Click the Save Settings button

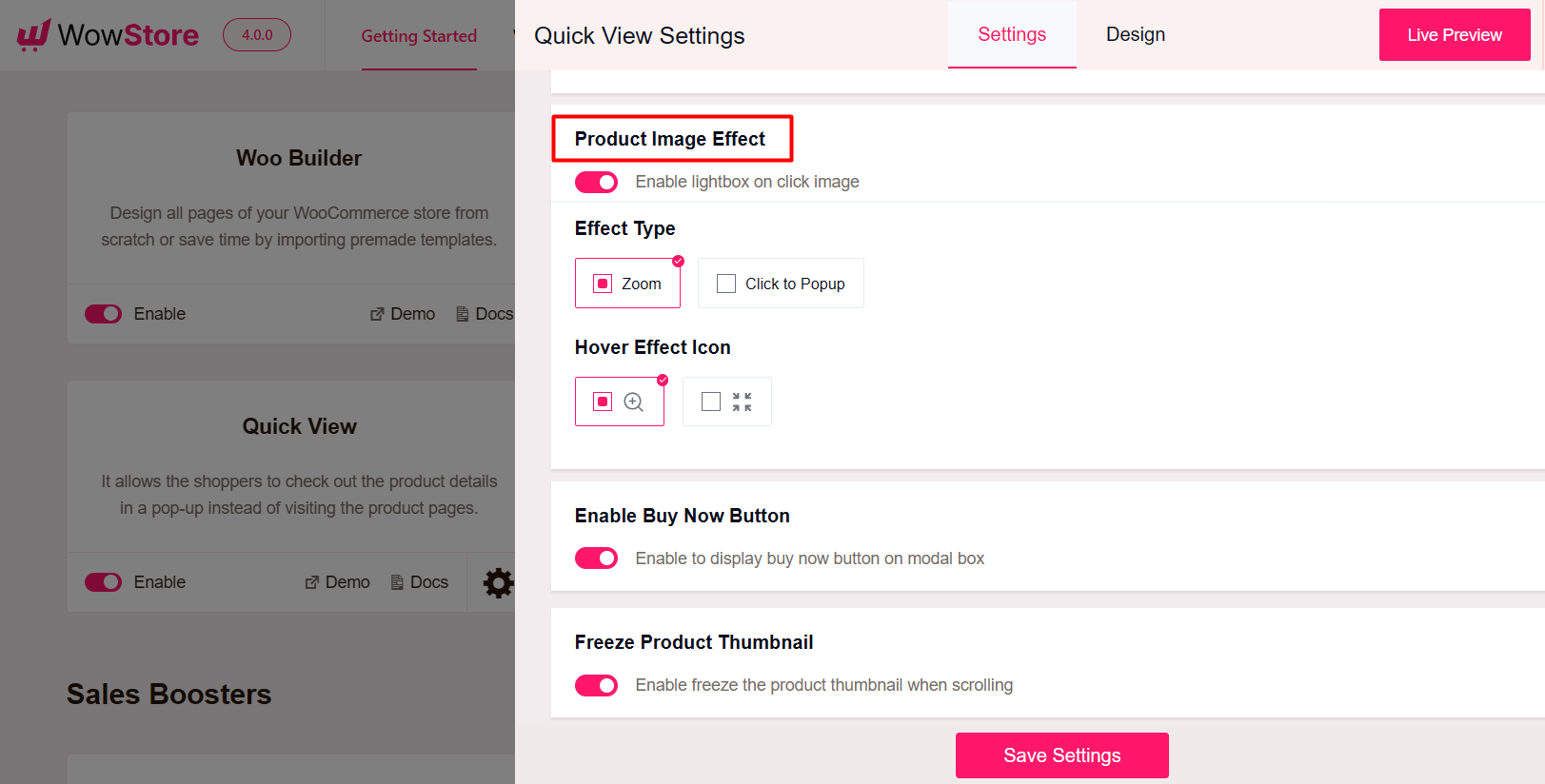click(1061, 755)
